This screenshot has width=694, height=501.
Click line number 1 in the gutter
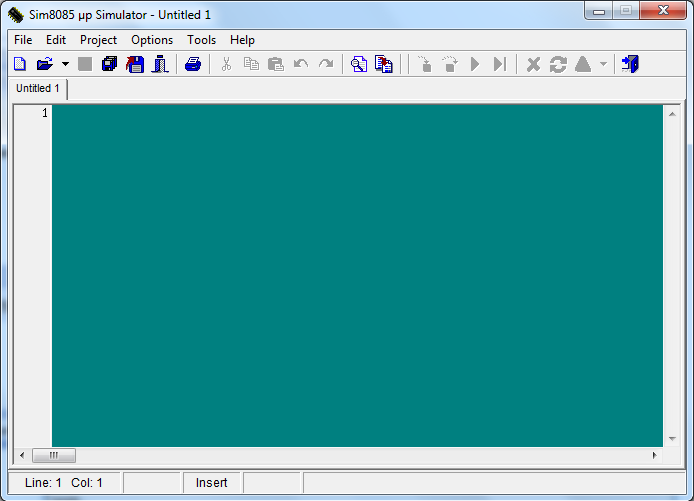click(45, 113)
